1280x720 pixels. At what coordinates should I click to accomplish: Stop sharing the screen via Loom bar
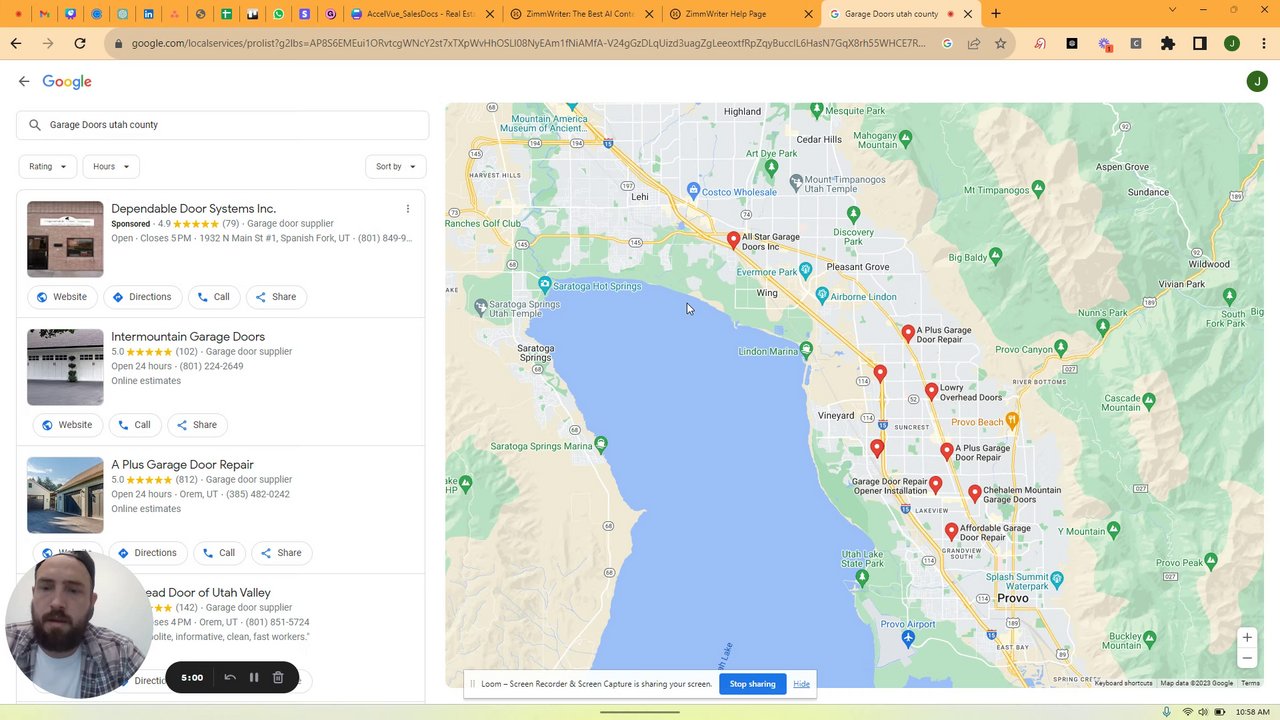(x=752, y=684)
